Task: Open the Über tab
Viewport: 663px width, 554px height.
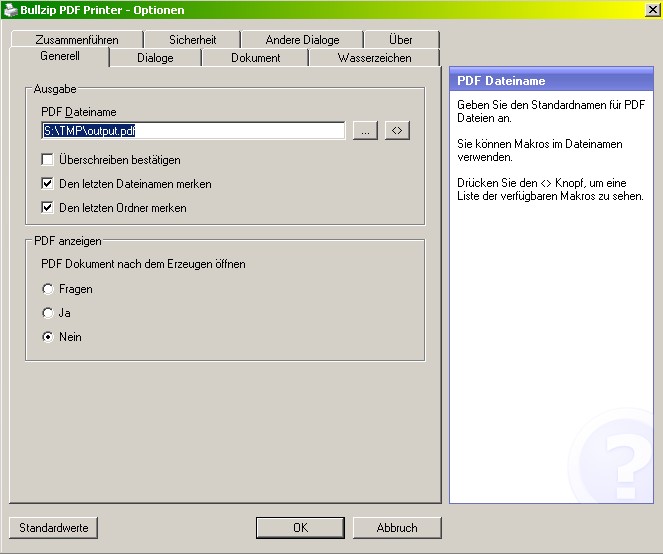Action: pyautogui.click(x=401, y=40)
